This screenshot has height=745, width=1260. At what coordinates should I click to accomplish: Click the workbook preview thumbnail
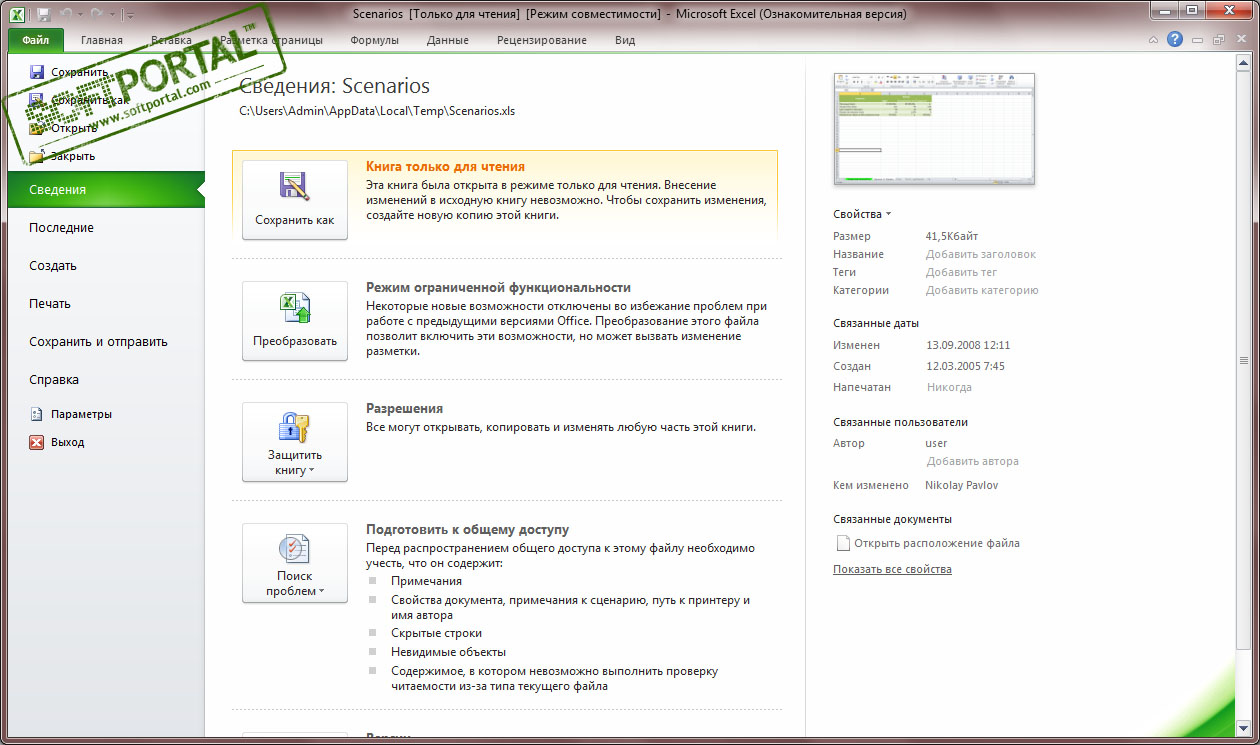point(934,129)
